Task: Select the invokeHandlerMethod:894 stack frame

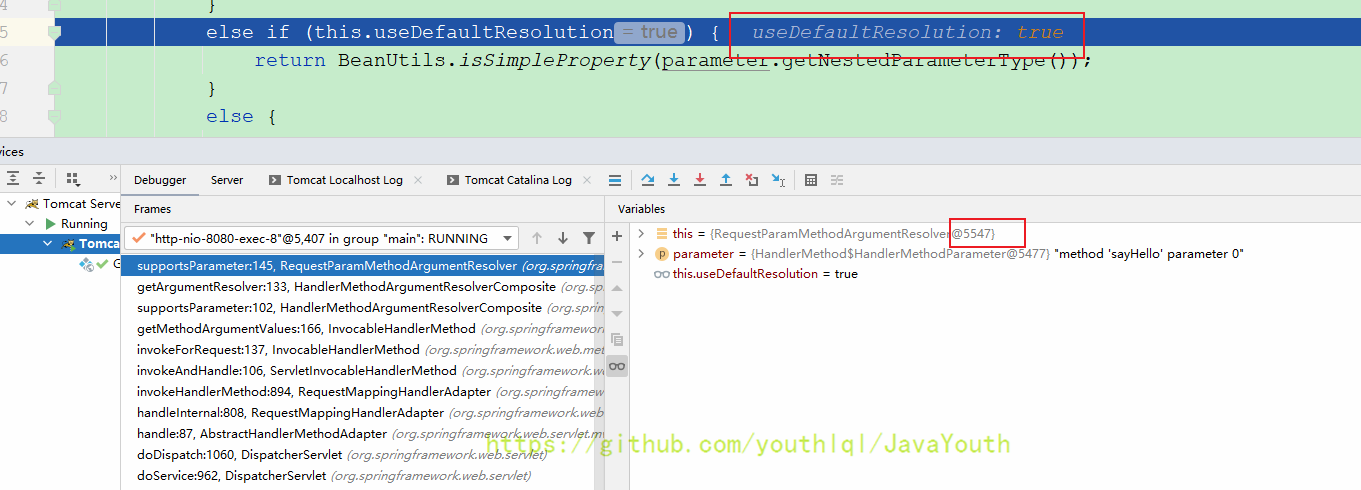Action: 314,392
